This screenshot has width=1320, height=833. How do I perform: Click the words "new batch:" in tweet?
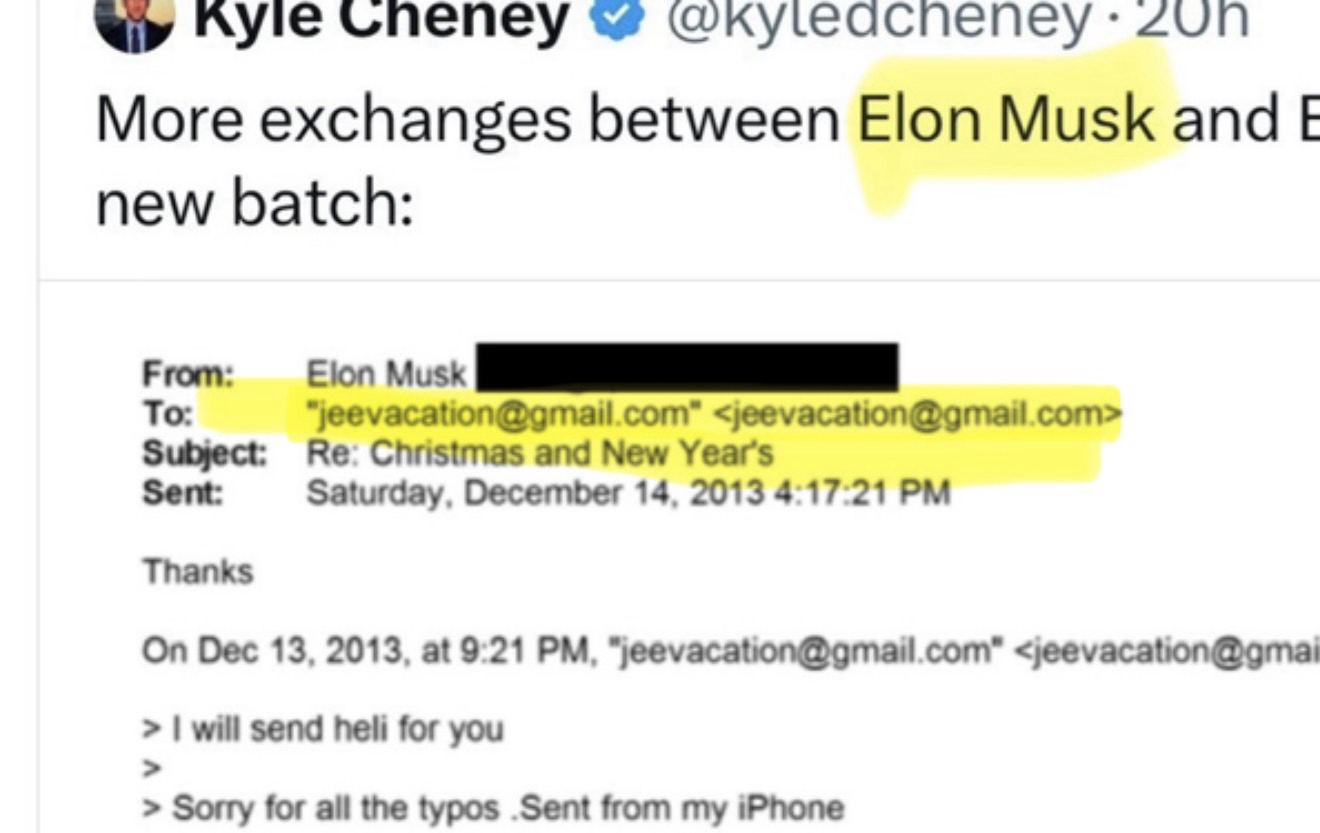tap(254, 203)
